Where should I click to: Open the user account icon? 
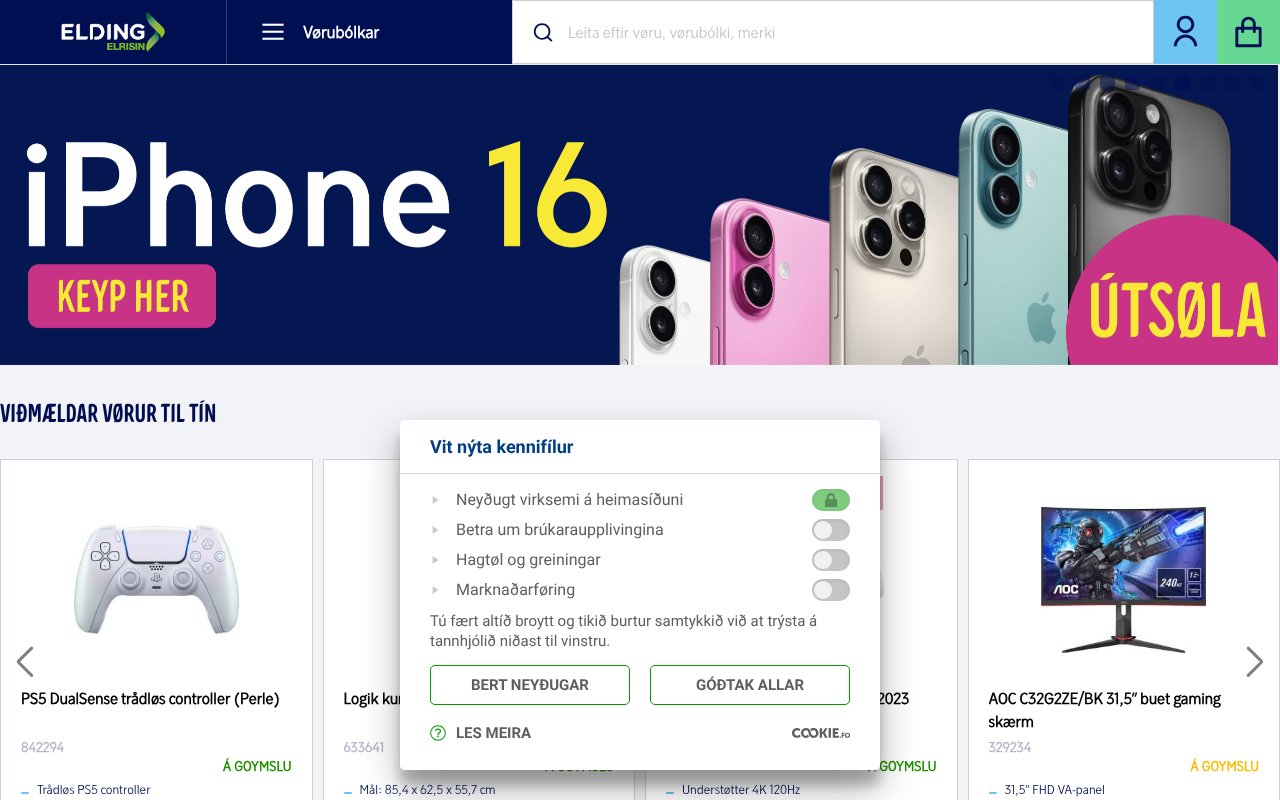click(x=1185, y=32)
